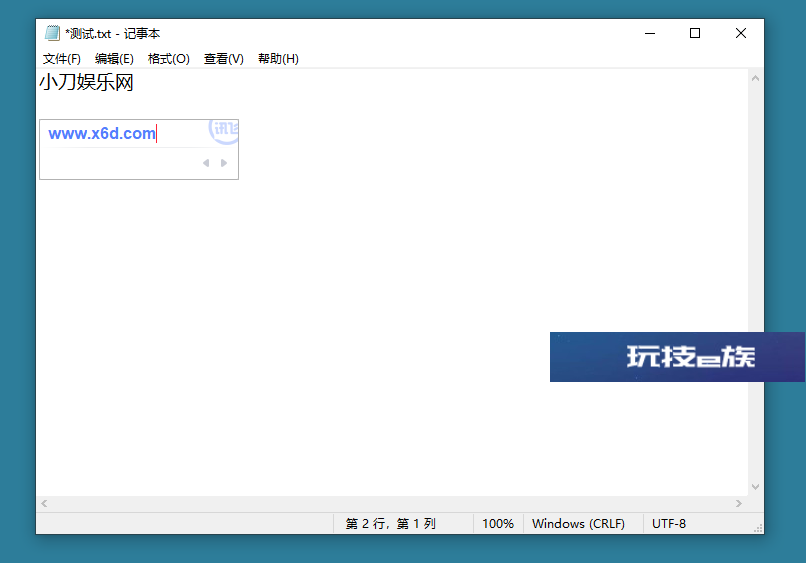Click horizontal scrollbar right arrow
Image resolution: width=806 pixels, height=563 pixels.
point(739,503)
